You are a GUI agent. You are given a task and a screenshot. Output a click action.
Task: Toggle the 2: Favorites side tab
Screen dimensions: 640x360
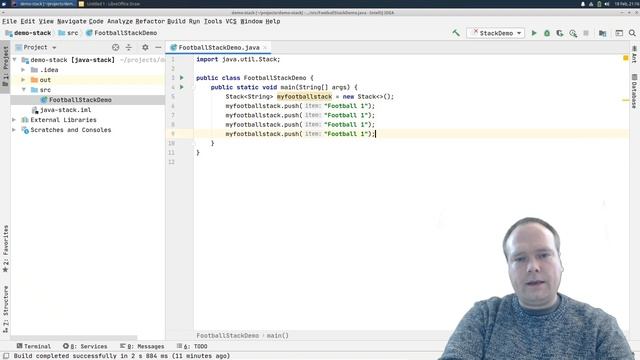(x=5, y=249)
